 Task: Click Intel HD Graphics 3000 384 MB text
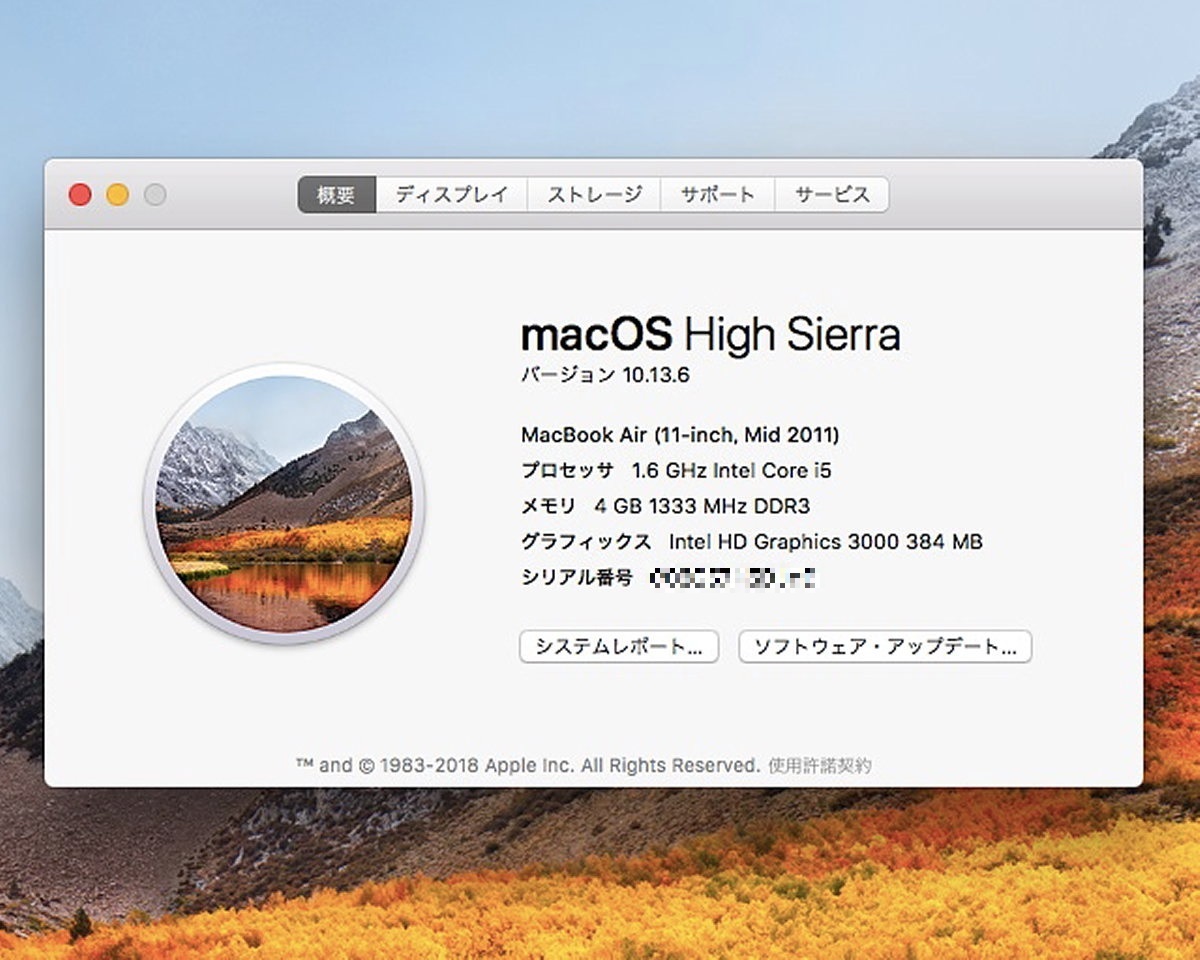click(x=826, y=542)
